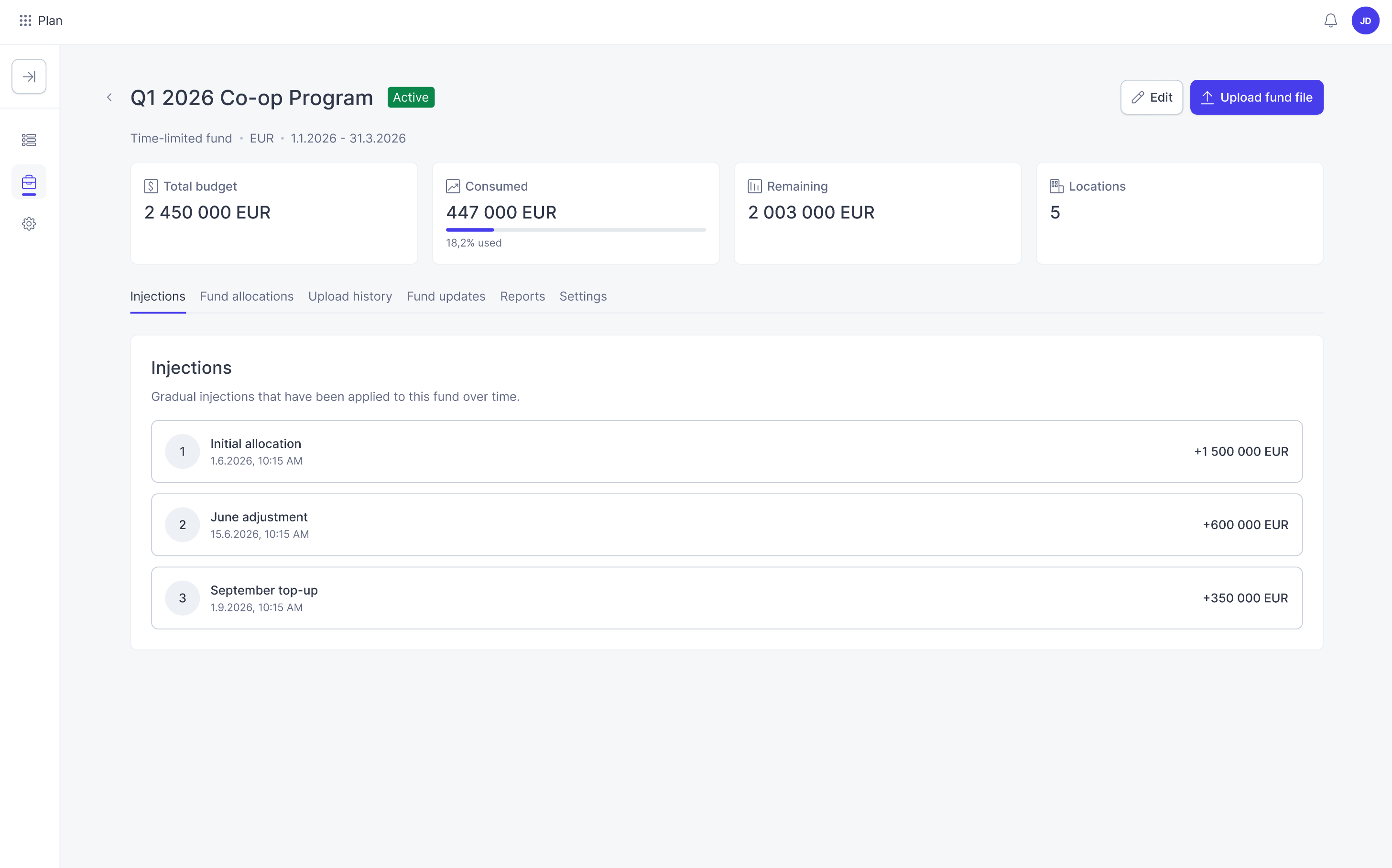Image resolution: width=1392 pixels, height=868 pixels.
Task: Click the Remaining bar chart icon
Action: (755, 186)
